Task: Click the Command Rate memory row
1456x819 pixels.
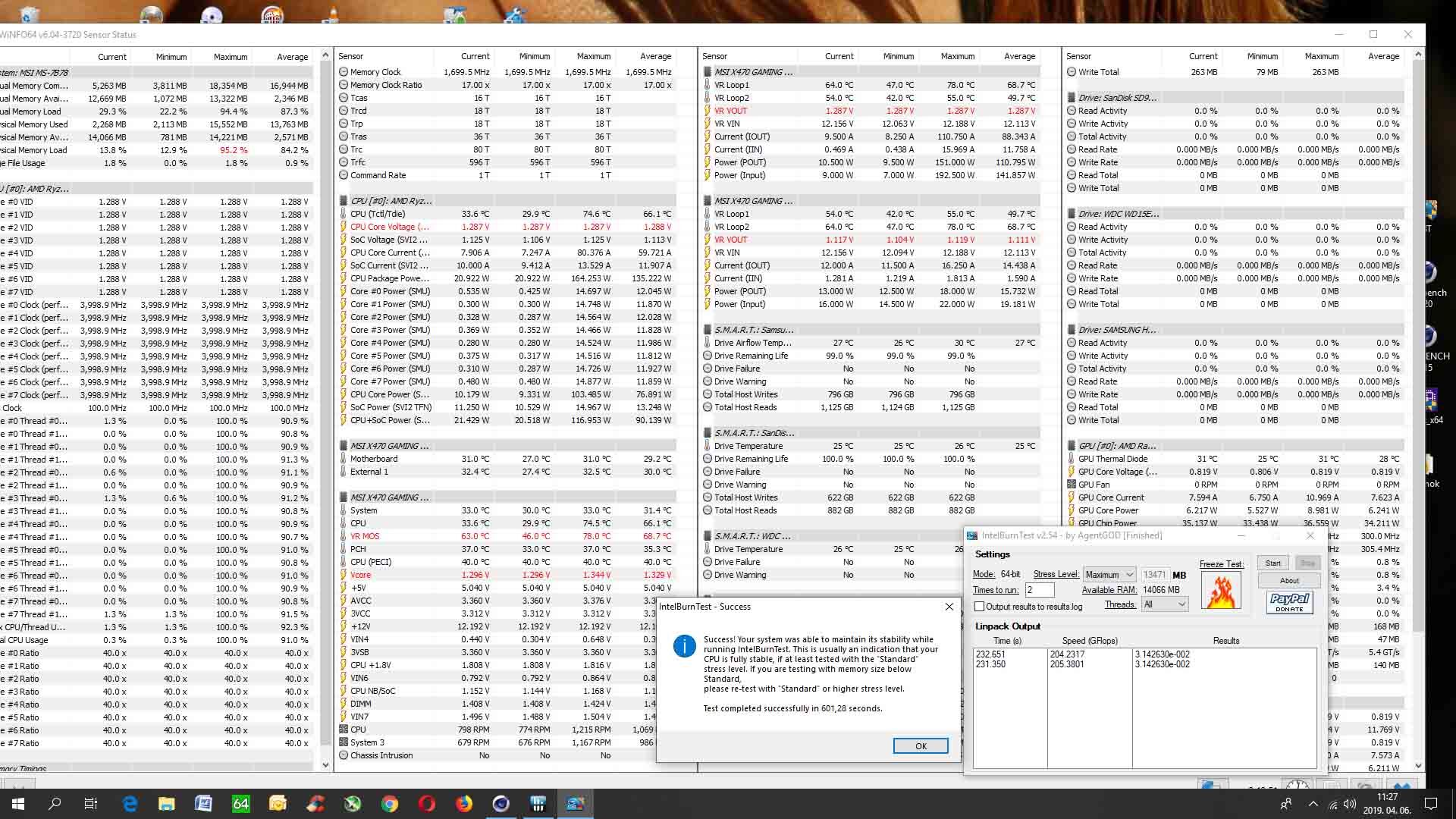Action: (x=507, y=175)
